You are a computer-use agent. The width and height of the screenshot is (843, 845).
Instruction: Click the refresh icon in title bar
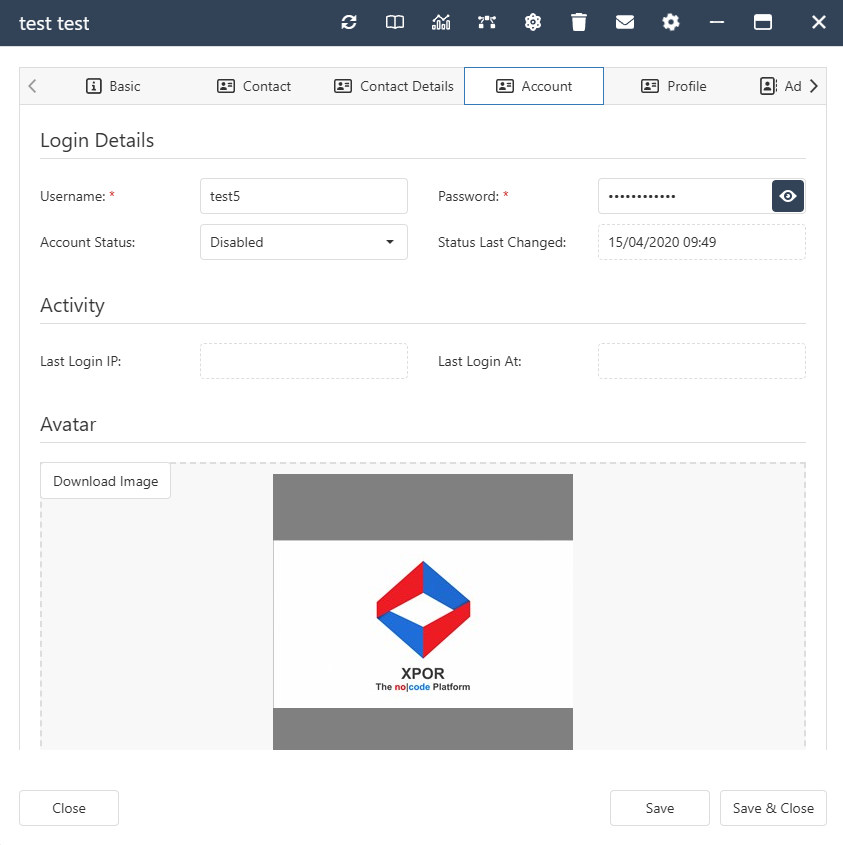click(349, 22)
